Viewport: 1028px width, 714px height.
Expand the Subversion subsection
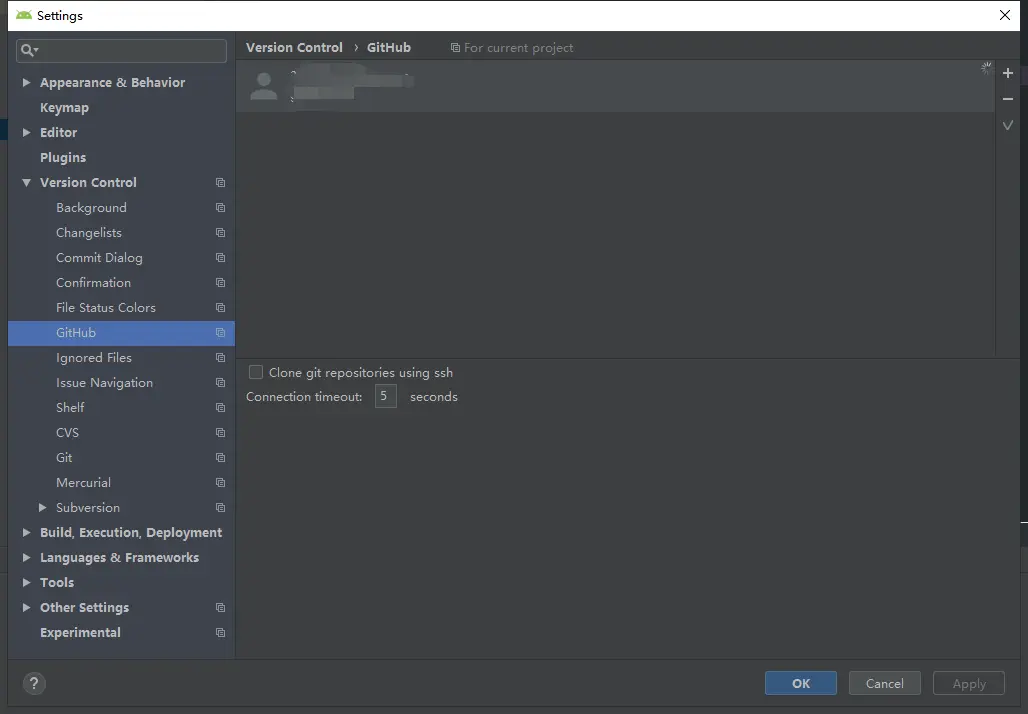coord(43,507)
